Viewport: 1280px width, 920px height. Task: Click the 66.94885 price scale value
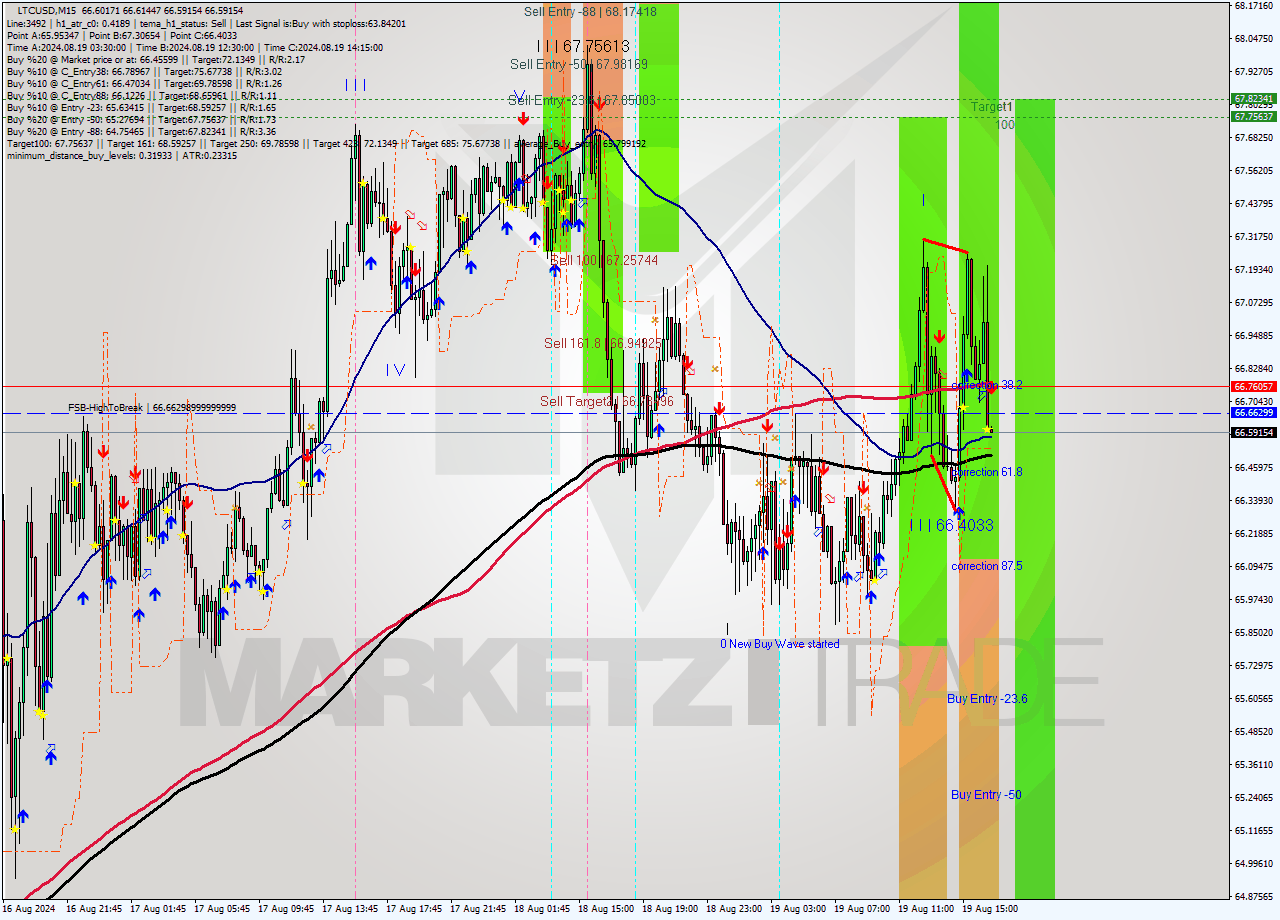tap(1253, 335)
